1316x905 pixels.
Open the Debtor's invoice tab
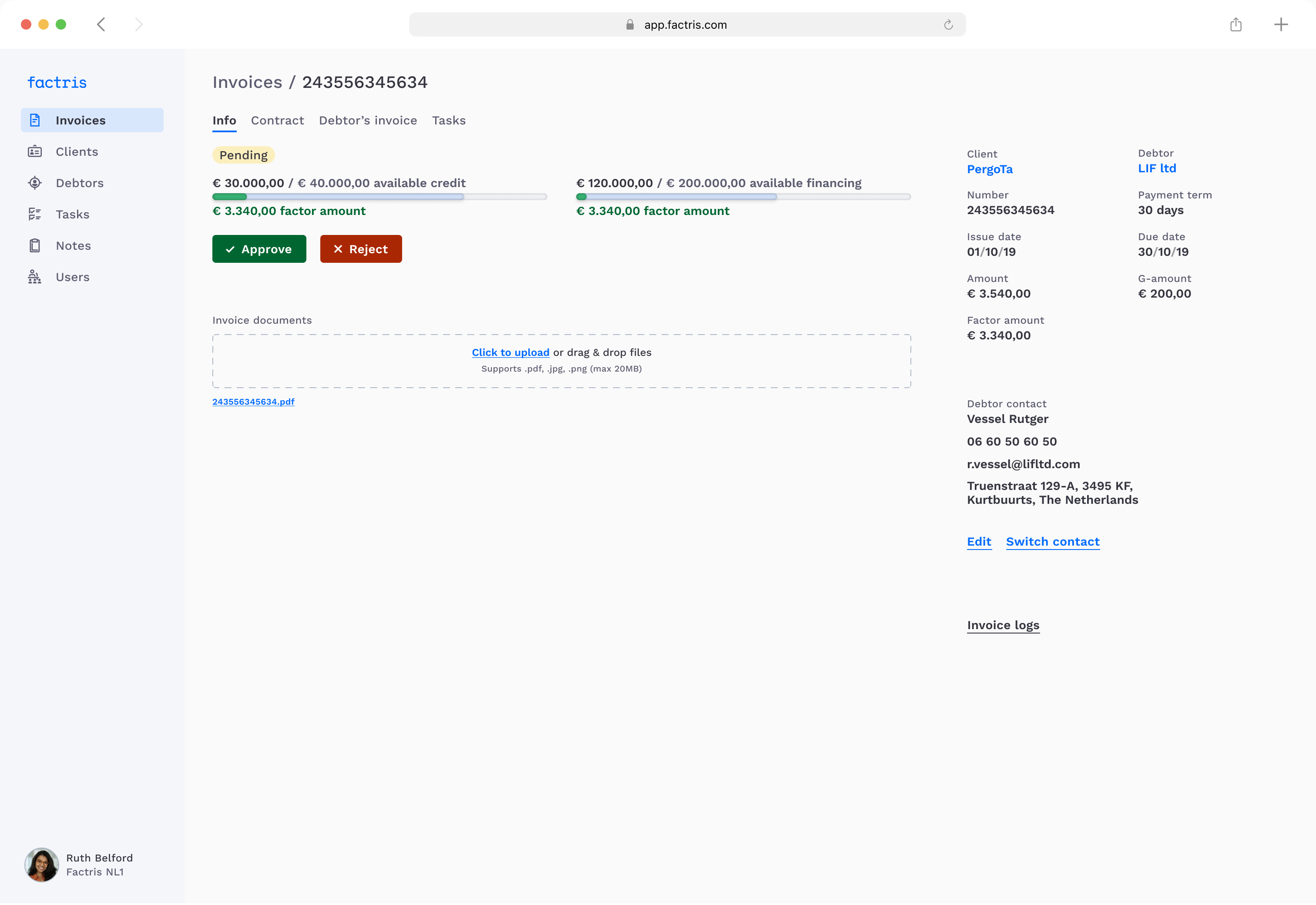point(367,120)
